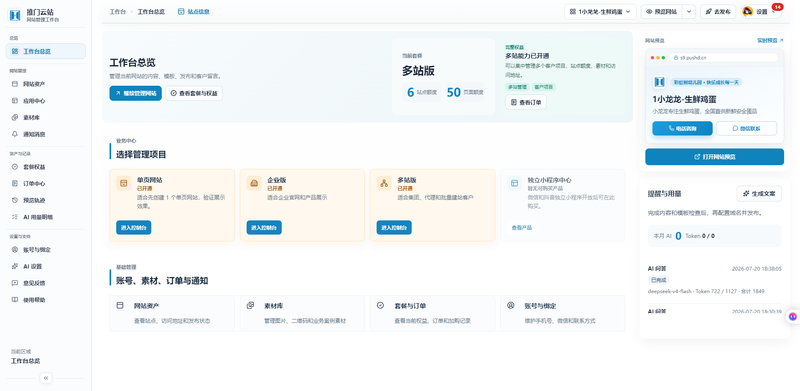The height and width of the screenshot is (391, 800).
Task: Click the 工作台 breadcrumb link
Action: coord(117,11)
